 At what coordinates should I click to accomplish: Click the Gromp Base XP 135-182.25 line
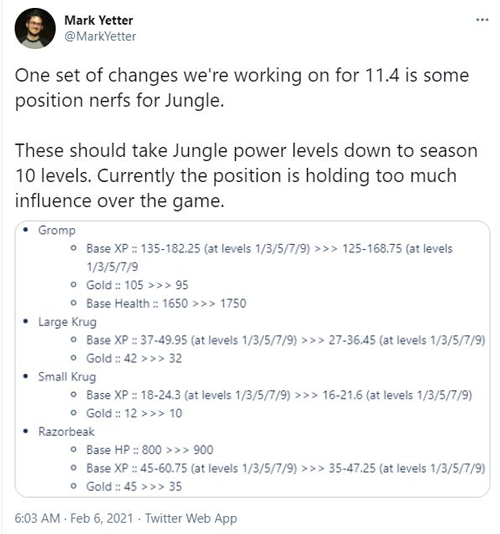pyautogui.click(x=269, y=257)
